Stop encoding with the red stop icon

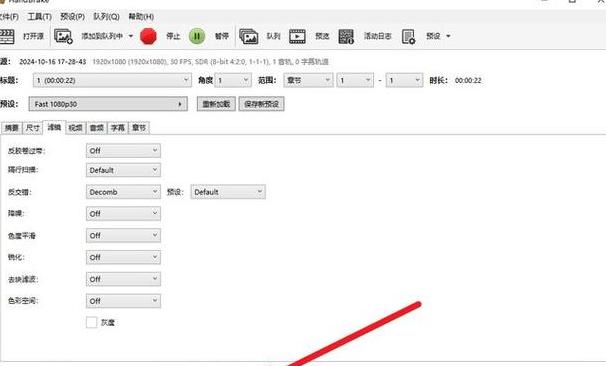point(148,36)
